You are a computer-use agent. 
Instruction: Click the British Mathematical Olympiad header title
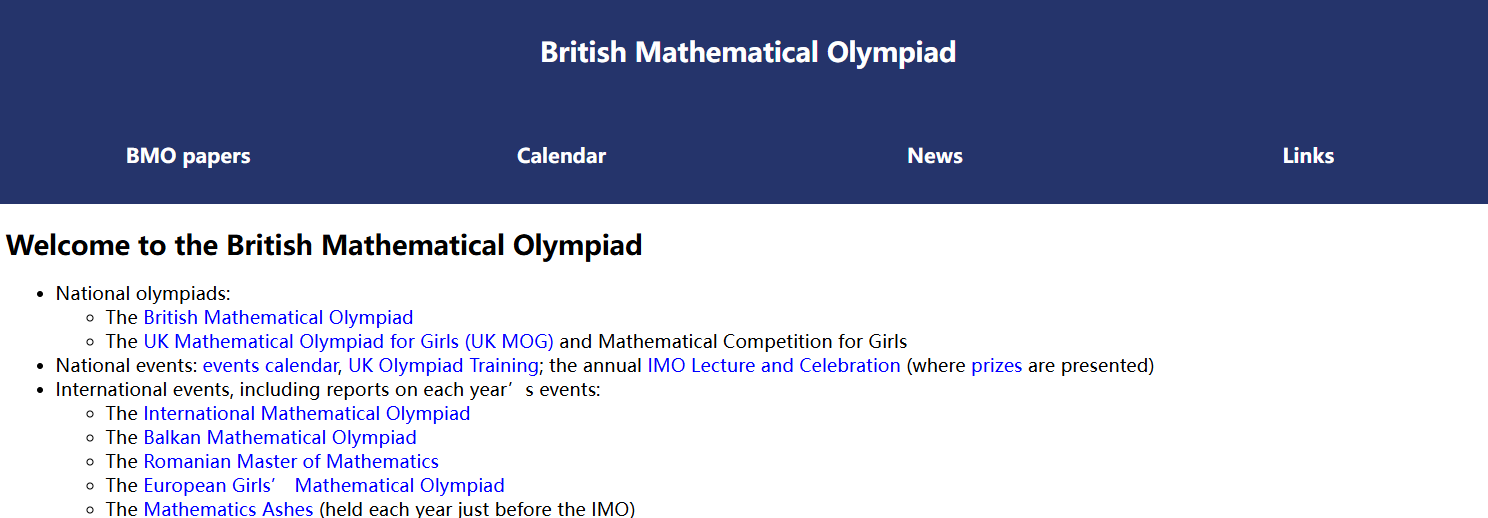[748, 52]
